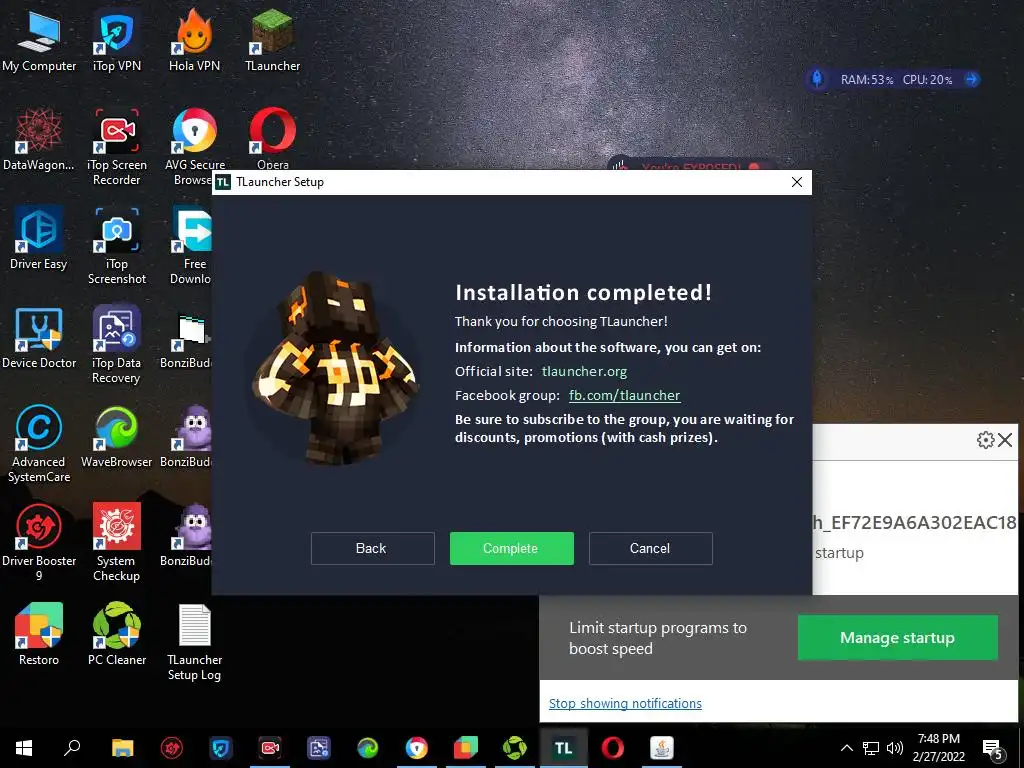This screenshot has height=768, width=1024.
Task: Open DataWagon desktop shortcut
Action: (39, 140)
